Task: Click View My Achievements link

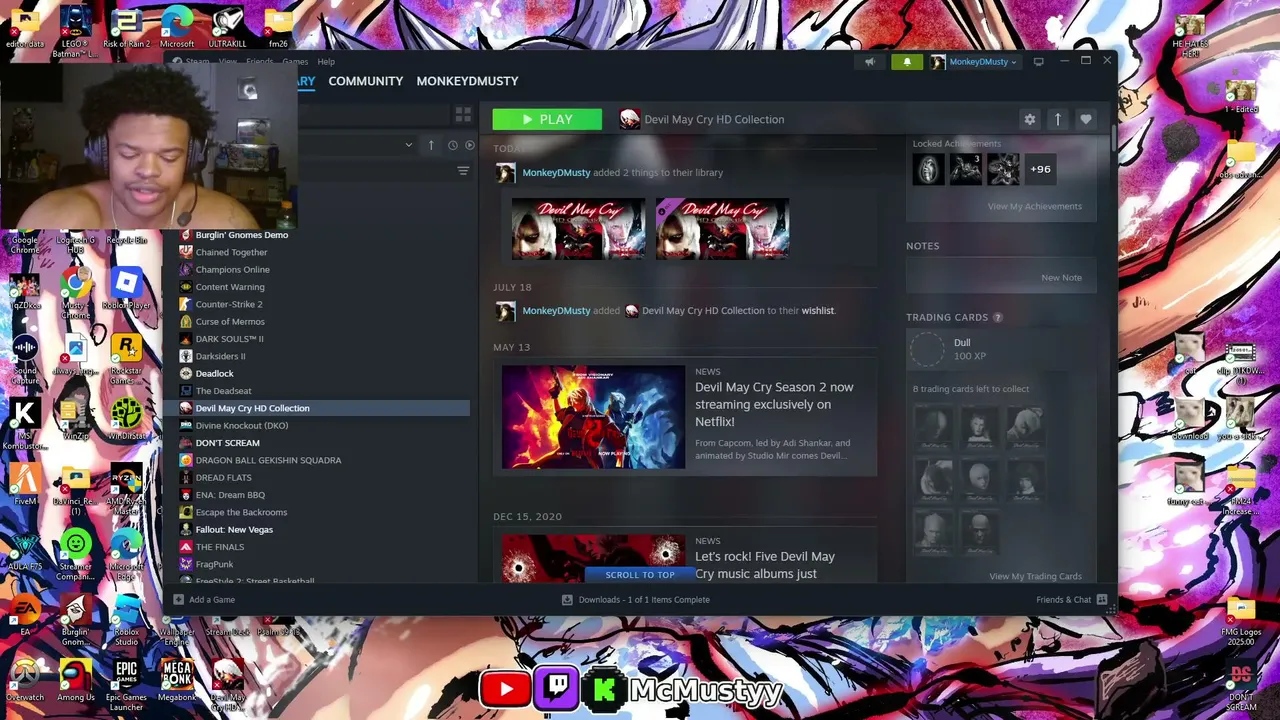Action: [1034, 206]
